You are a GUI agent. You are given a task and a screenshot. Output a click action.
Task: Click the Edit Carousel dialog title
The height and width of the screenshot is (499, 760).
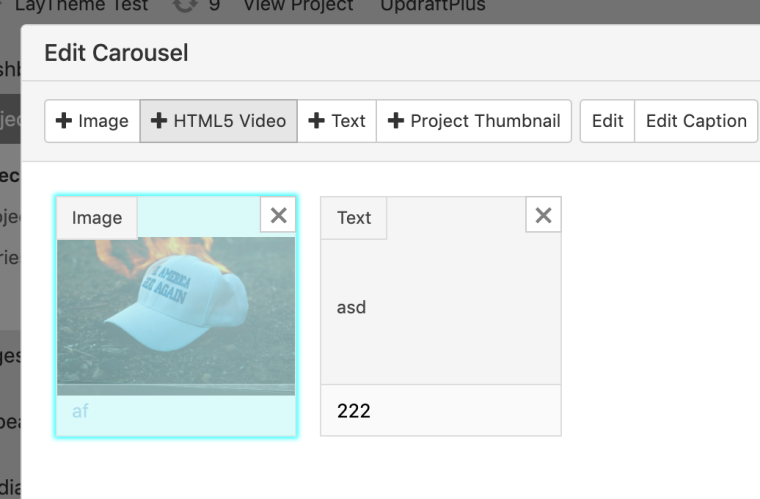click(x=116, y=53)
